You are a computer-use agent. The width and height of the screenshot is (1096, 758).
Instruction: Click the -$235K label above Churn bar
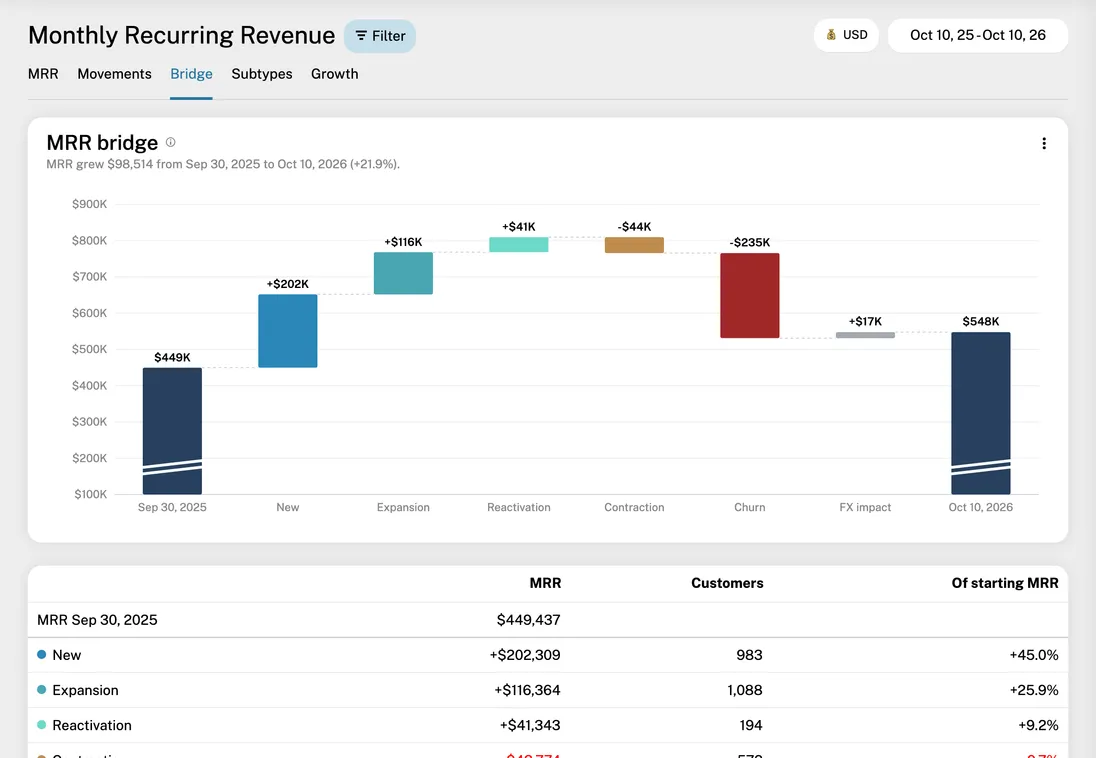click(750, 242)
